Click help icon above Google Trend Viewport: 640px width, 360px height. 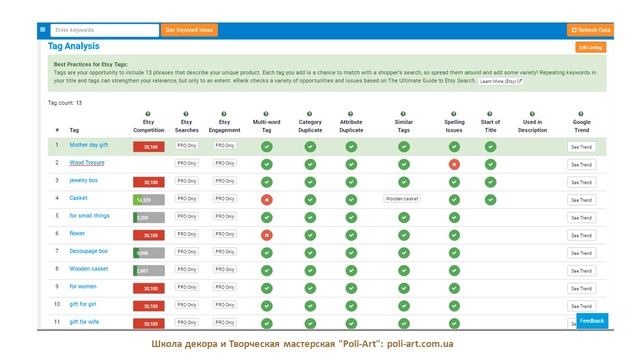[x=581, y=114]
